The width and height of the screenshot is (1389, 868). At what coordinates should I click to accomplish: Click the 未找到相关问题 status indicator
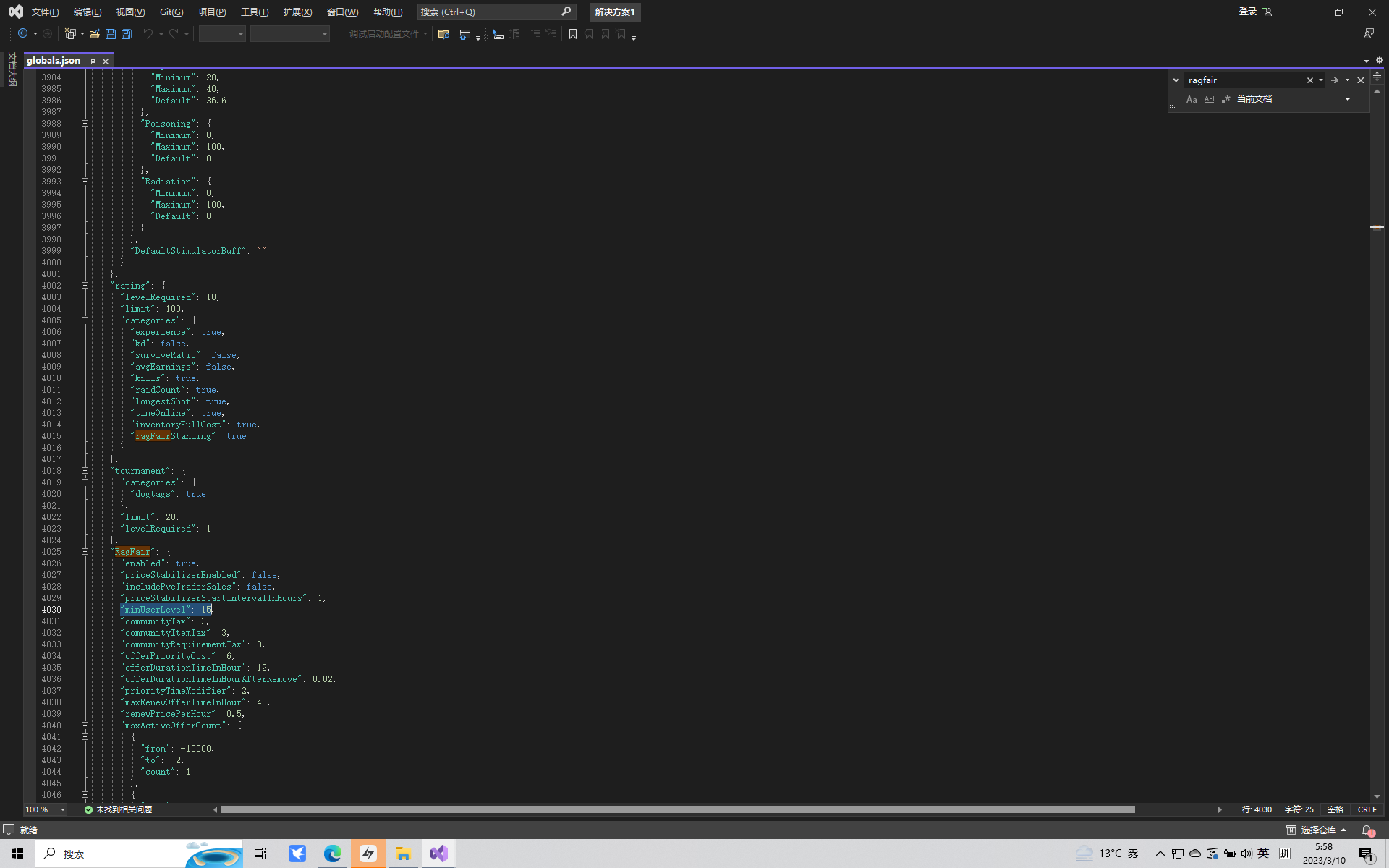point(118,809)
